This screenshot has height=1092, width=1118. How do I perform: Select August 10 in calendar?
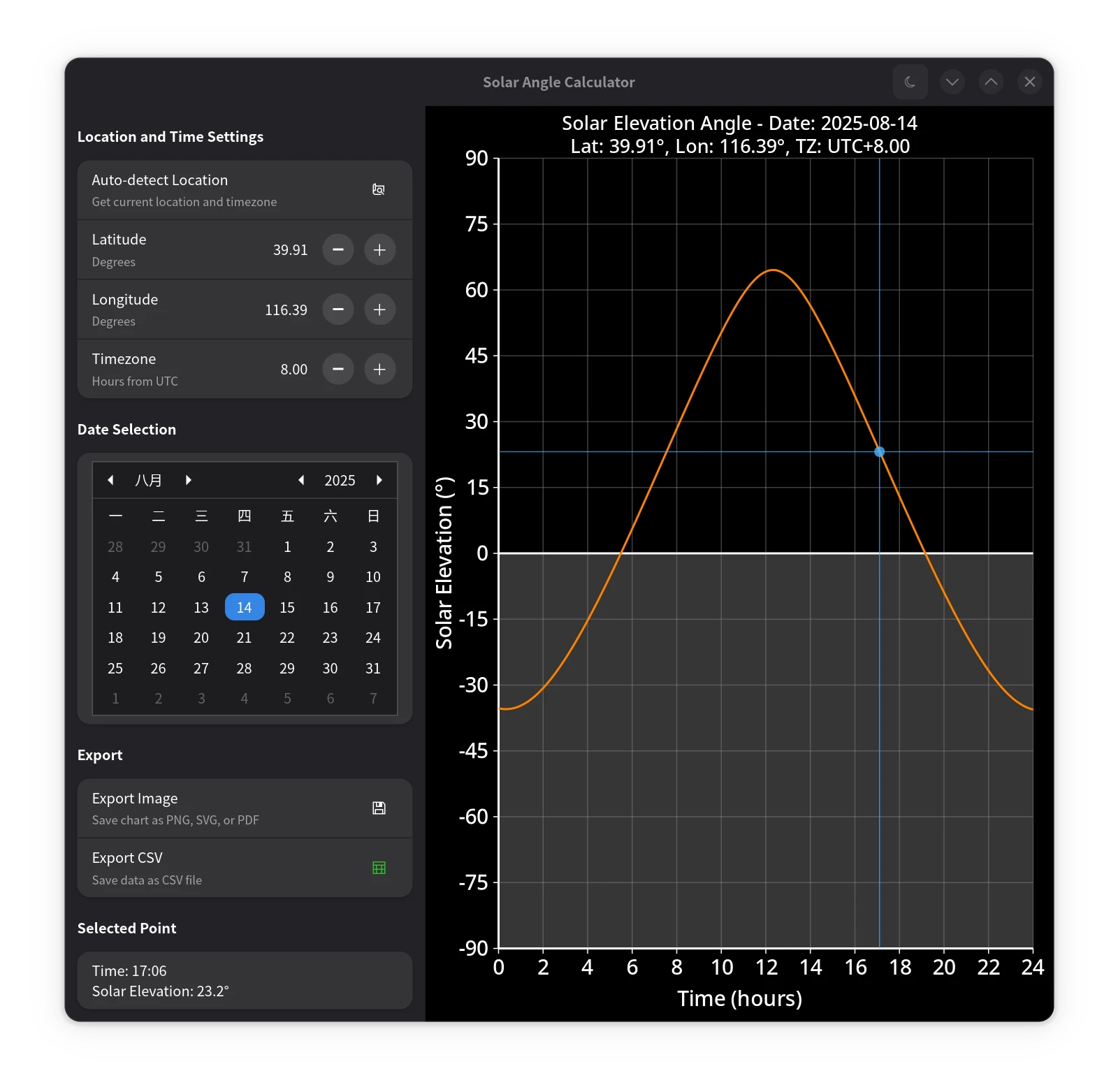373,577
